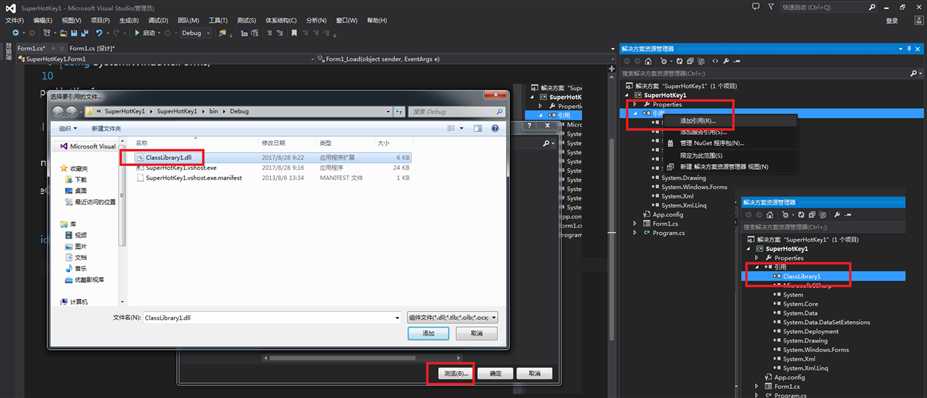Viewport: 927px width, 398px height.
Task: Click the file dialog help question icon
Action: point(495,128)
